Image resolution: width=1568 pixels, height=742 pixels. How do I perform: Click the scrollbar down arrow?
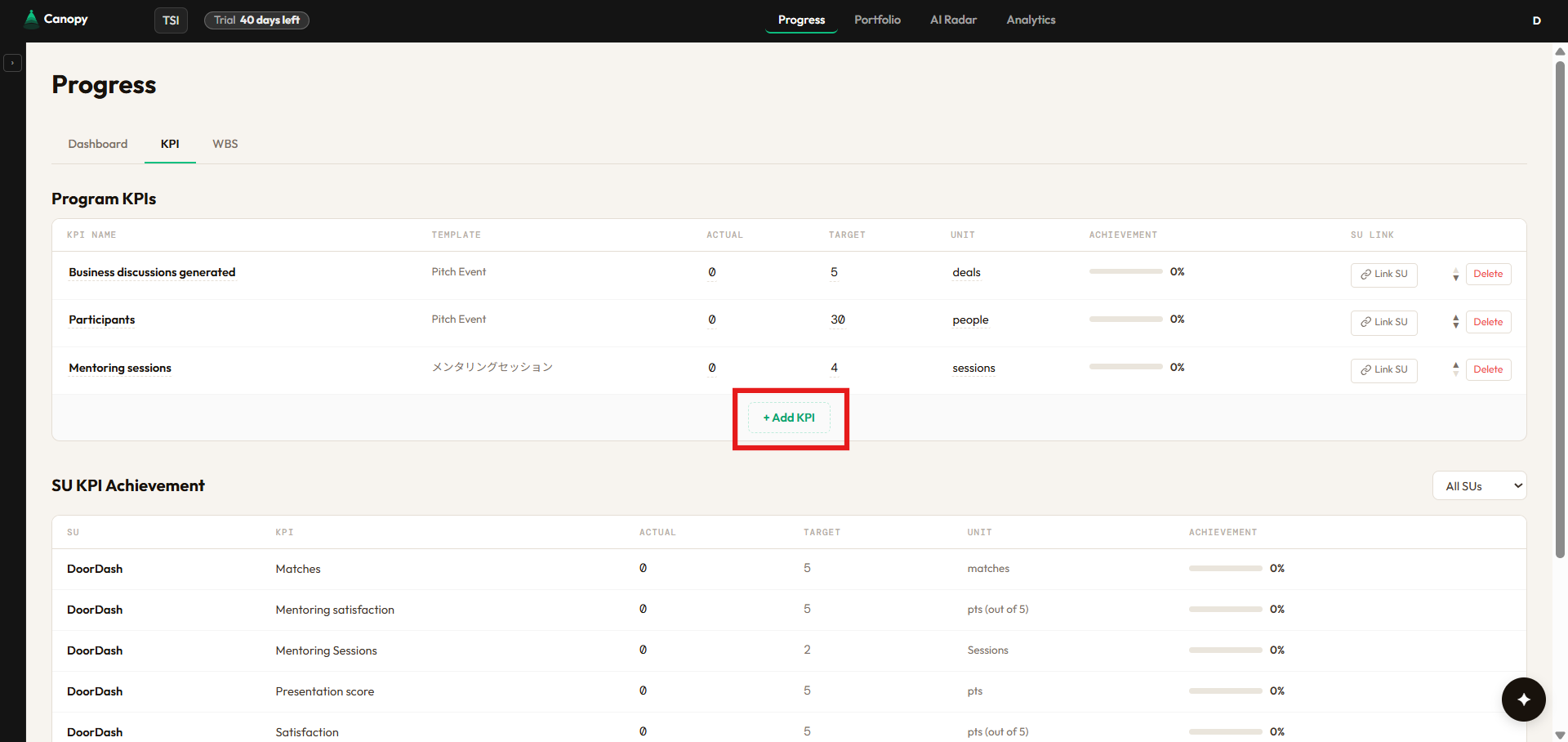coord(1560,735)
